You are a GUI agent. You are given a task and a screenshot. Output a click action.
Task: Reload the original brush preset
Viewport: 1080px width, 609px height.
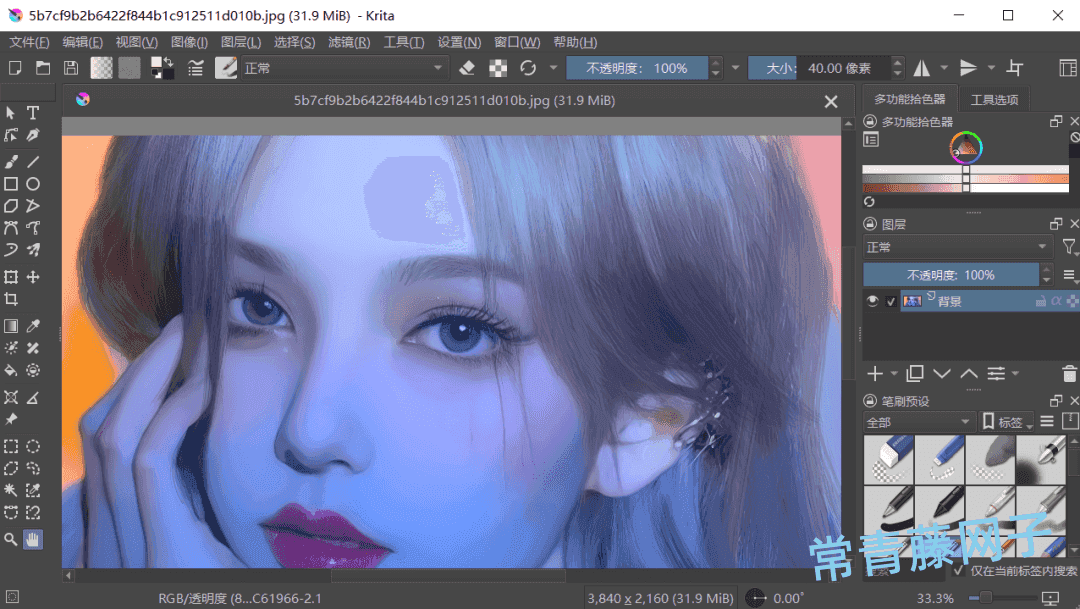(x=528, y=68)
